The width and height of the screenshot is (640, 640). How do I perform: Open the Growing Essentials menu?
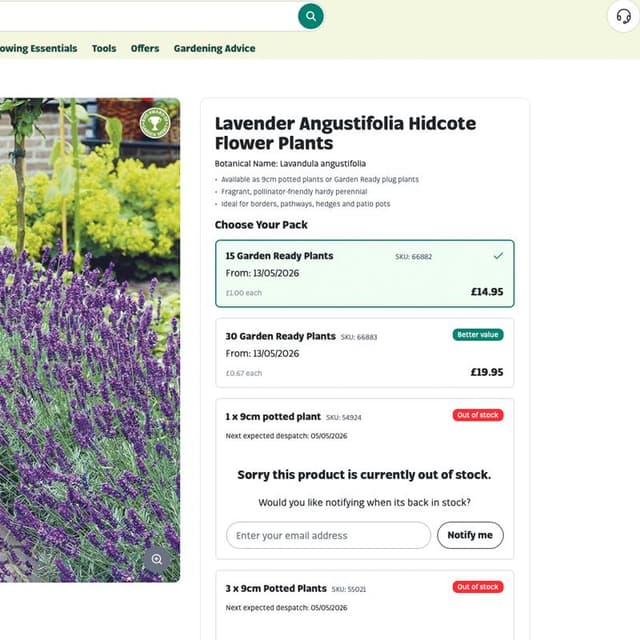pyautogui.click(x=38, y=48)
